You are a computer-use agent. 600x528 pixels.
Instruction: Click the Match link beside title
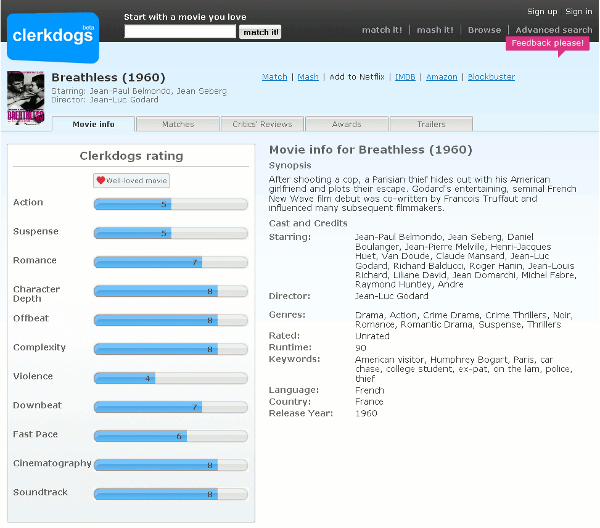[274, 77]
